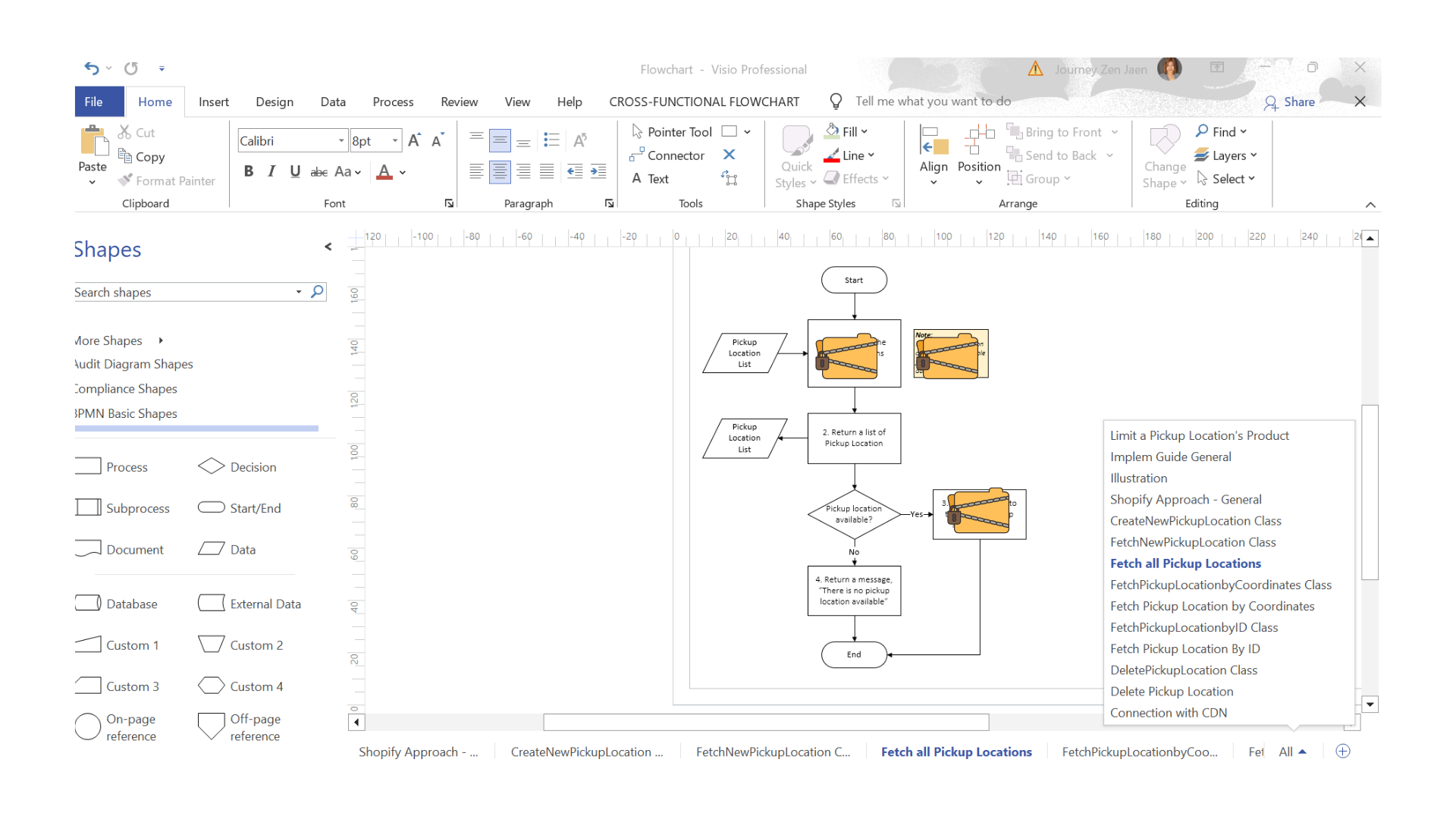1456x819 pixels.
Task: Choose Delete Pickup Location from page list
Action: [1172, 692]
